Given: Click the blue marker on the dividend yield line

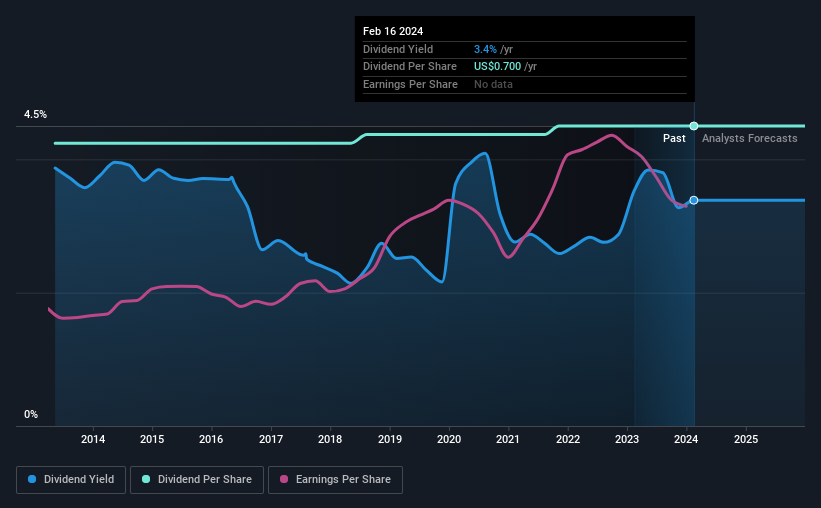Looking at the screenshot, I should [x=694, y=200].
